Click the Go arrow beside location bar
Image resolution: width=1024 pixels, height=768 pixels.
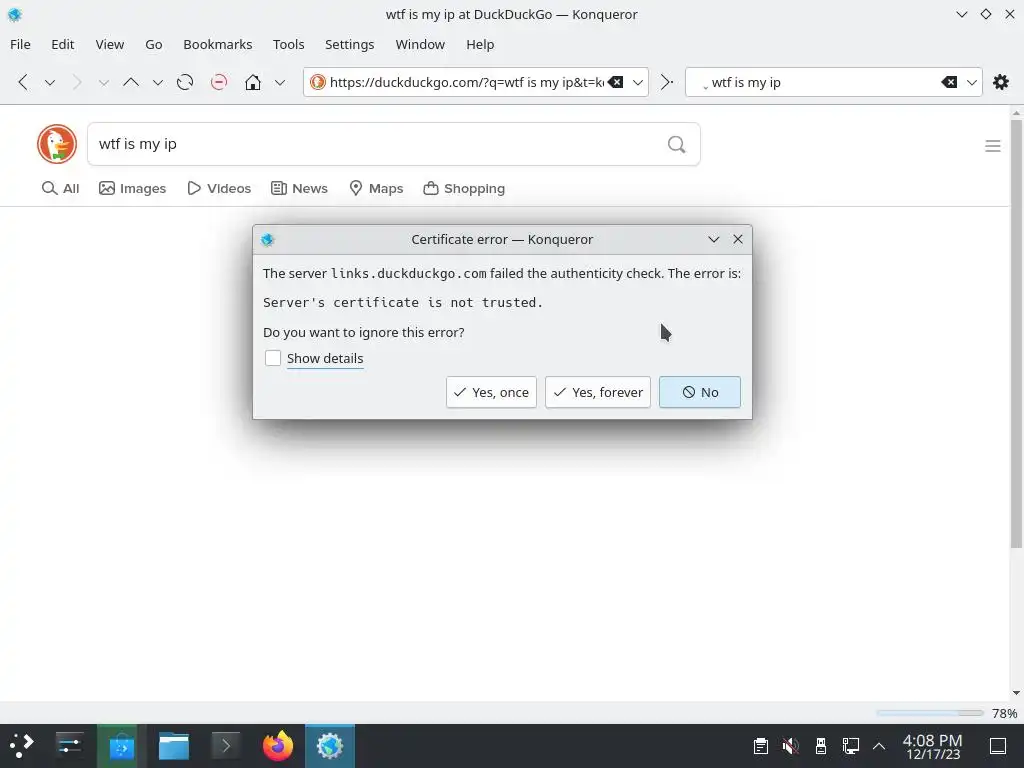pos(667,82)
